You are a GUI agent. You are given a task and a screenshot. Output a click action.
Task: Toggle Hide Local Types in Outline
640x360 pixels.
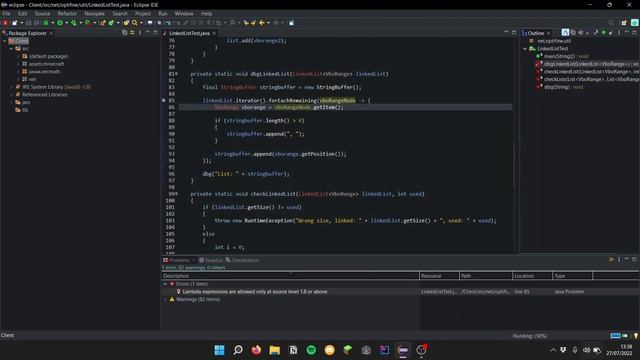pyautogui.click(x=611, y=33)
